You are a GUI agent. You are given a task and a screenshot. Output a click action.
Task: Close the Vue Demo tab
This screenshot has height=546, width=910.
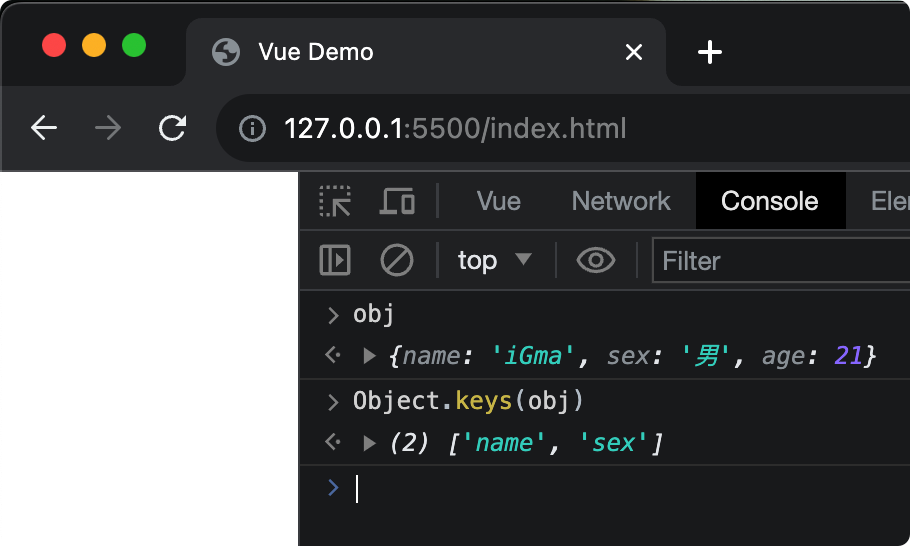(633, 52)
